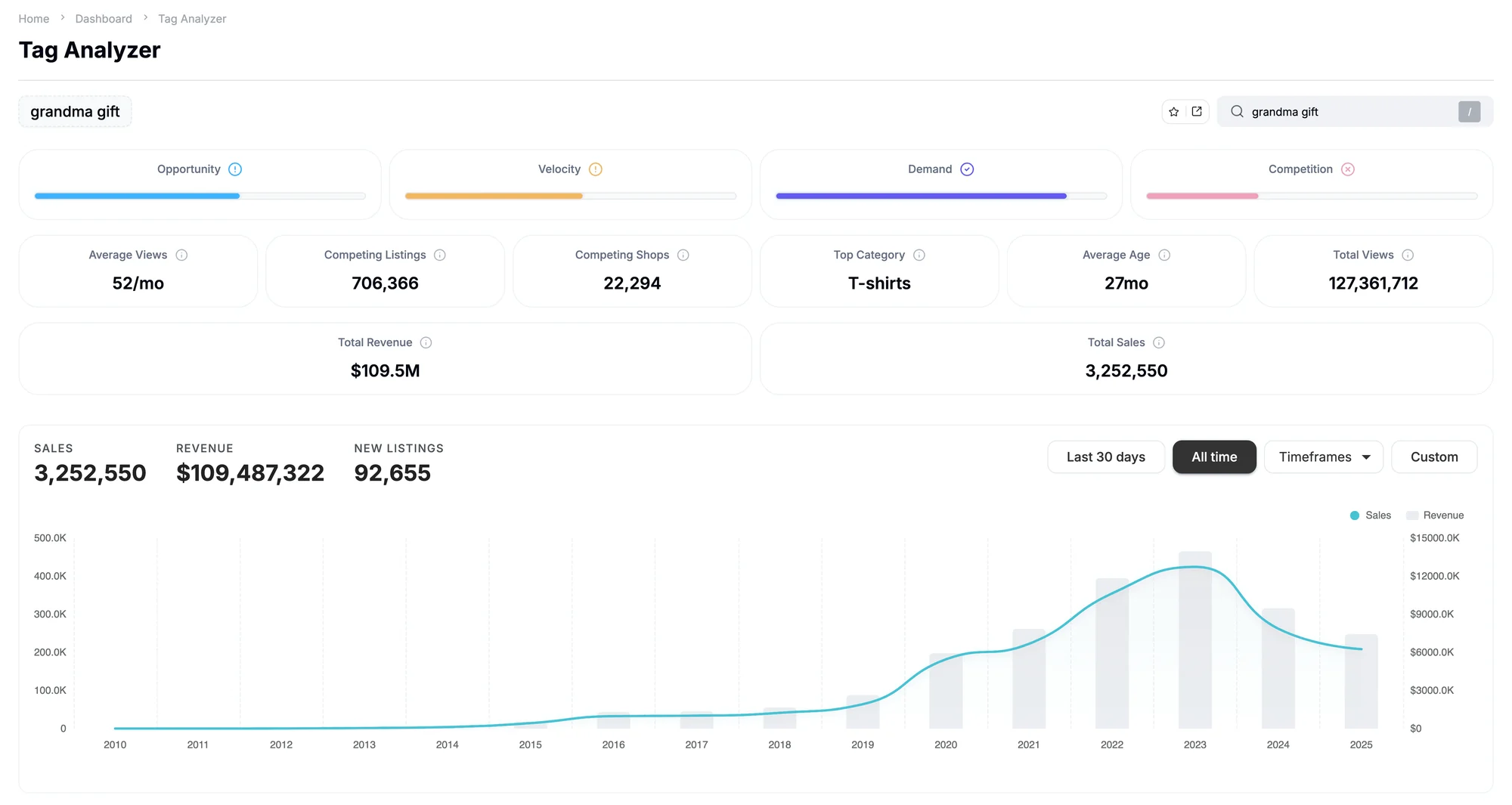Toggle the Sales series in legend
The width and height of the screenshot is (1512, 805).
(1370, 516)
